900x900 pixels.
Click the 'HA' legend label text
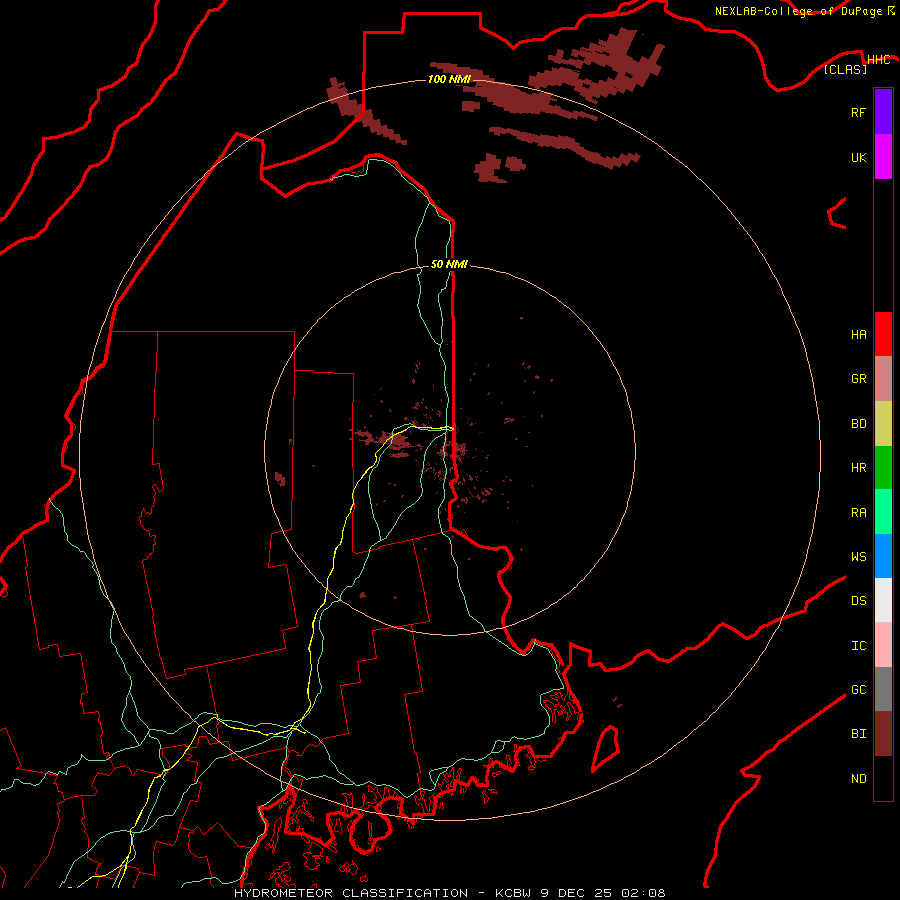coord(858,335)
